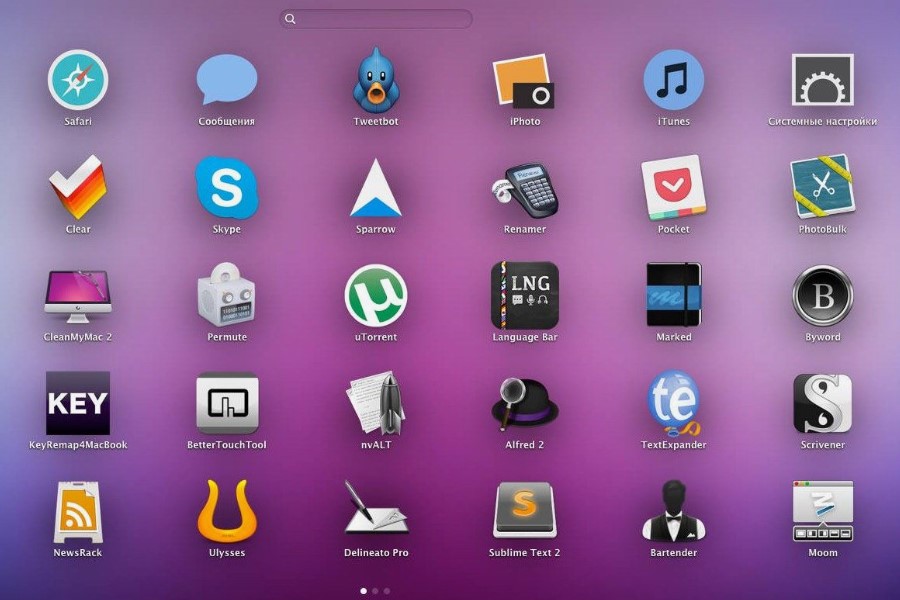Screen dimensions: 900x600
Task: Open the uTorrent client
Action: [x=376, y=296]
